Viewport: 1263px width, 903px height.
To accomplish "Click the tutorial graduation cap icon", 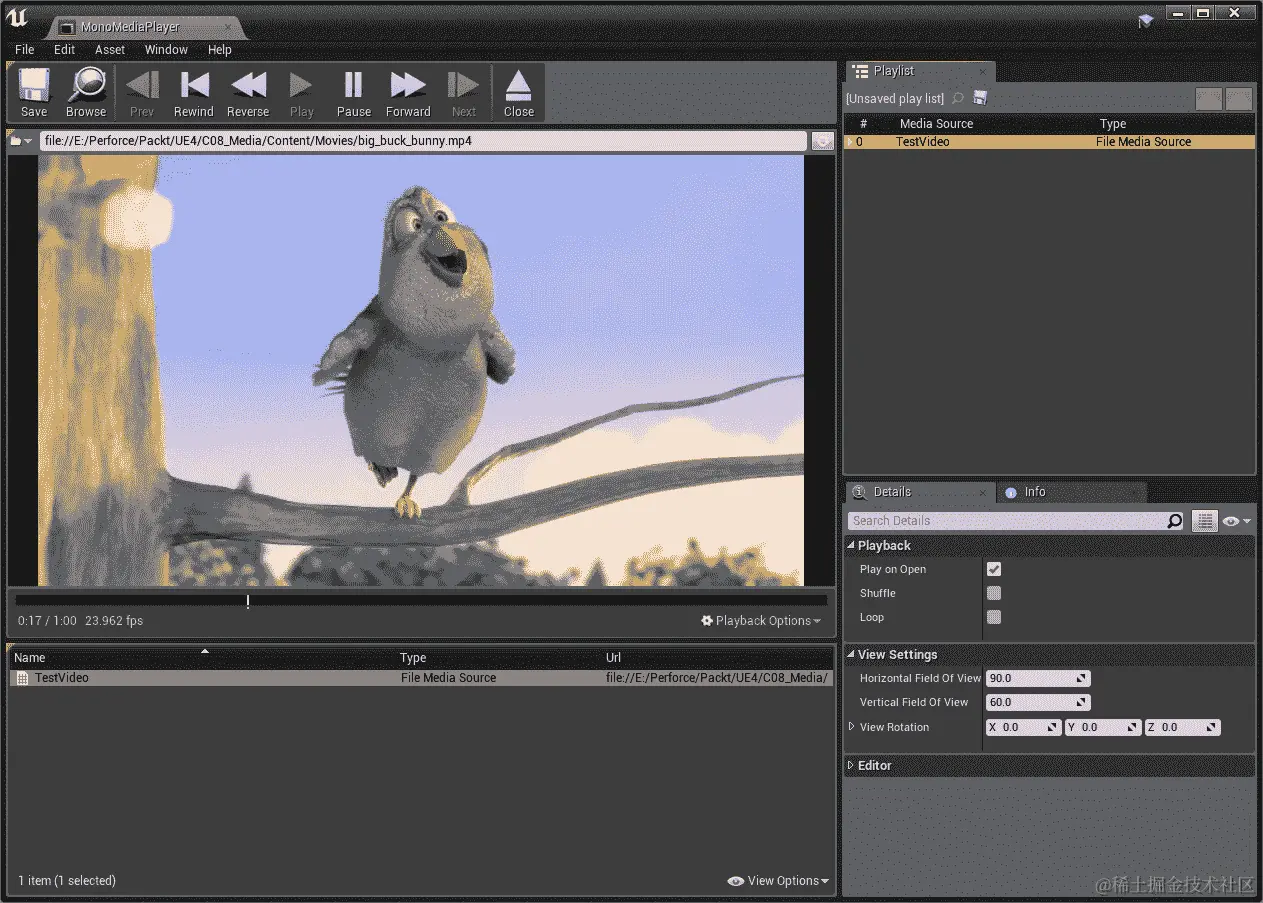I will click(x=1146, y=21).
